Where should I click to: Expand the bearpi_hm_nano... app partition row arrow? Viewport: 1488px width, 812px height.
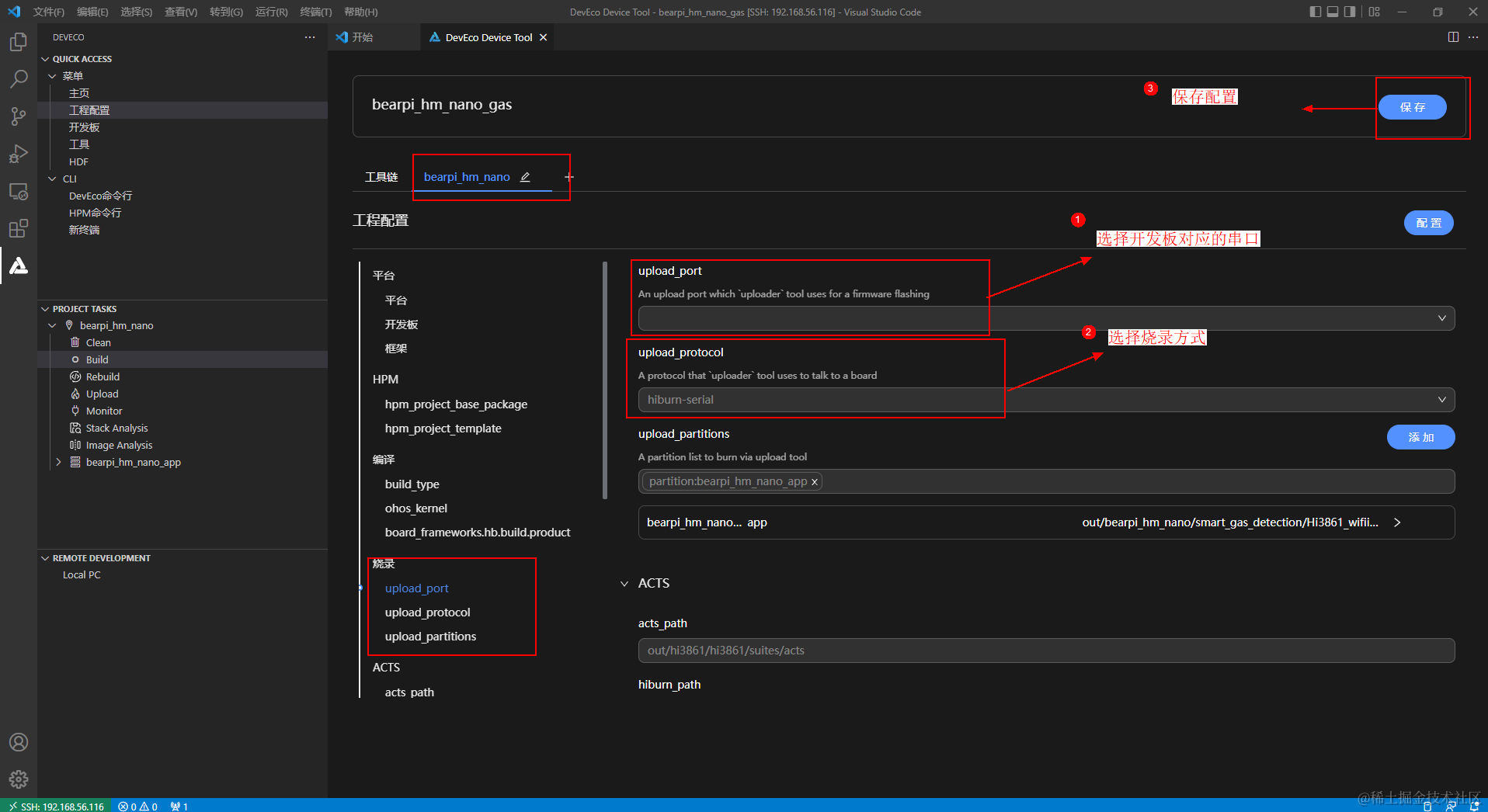click(x=1397, y=522)
